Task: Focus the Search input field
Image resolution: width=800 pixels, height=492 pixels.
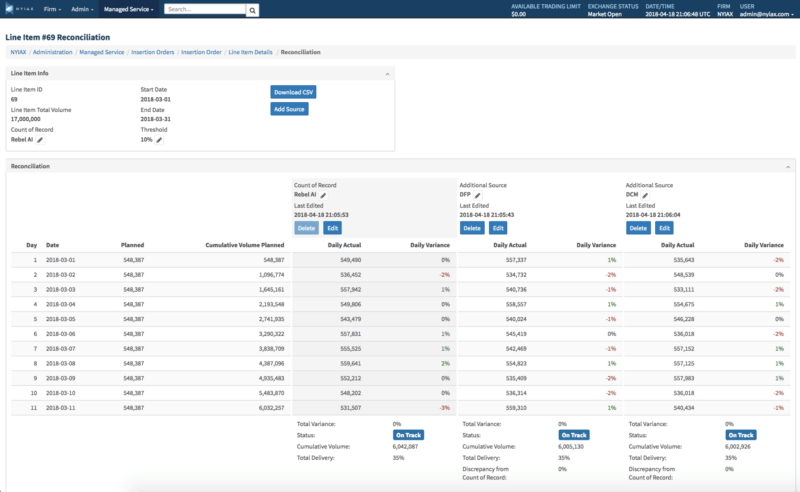Action: [204, 10]
